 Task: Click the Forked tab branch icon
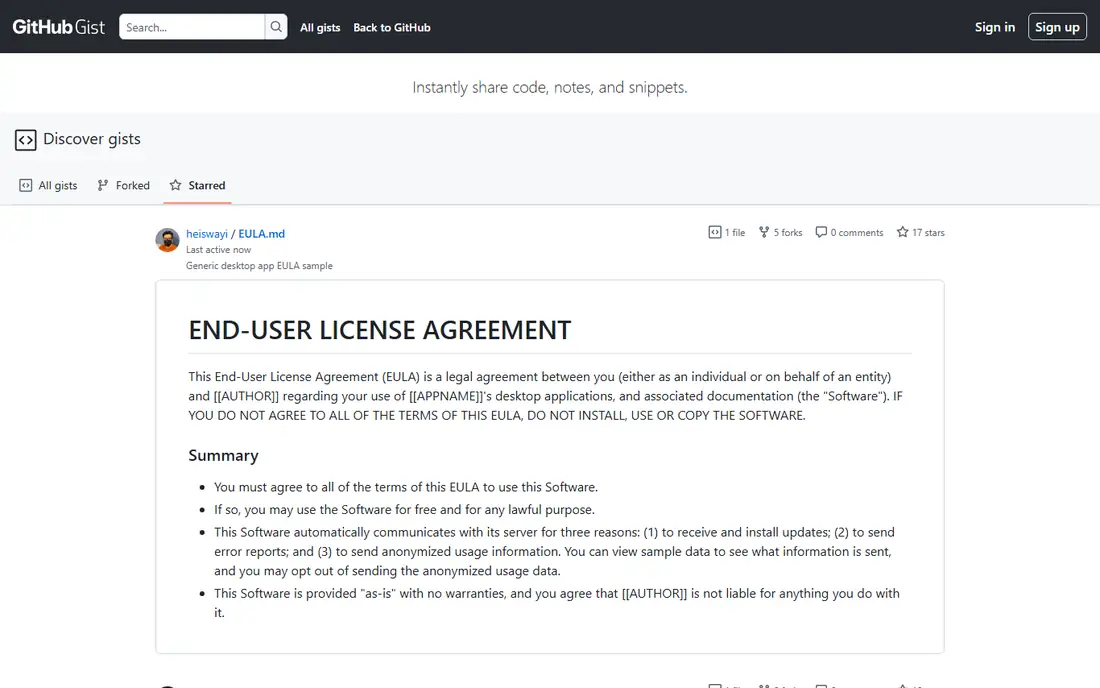click(102, 185)
